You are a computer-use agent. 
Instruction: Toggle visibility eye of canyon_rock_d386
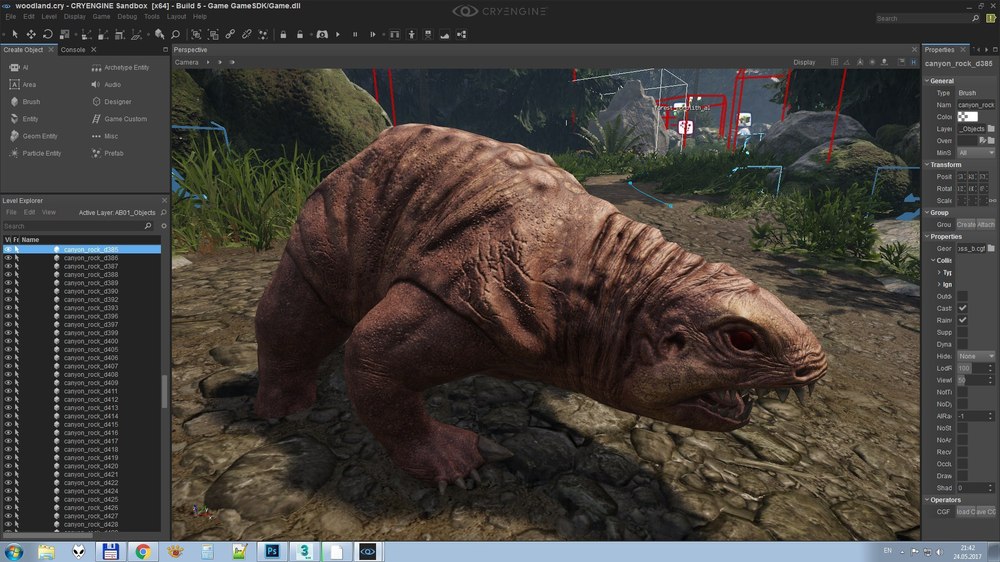8,258
